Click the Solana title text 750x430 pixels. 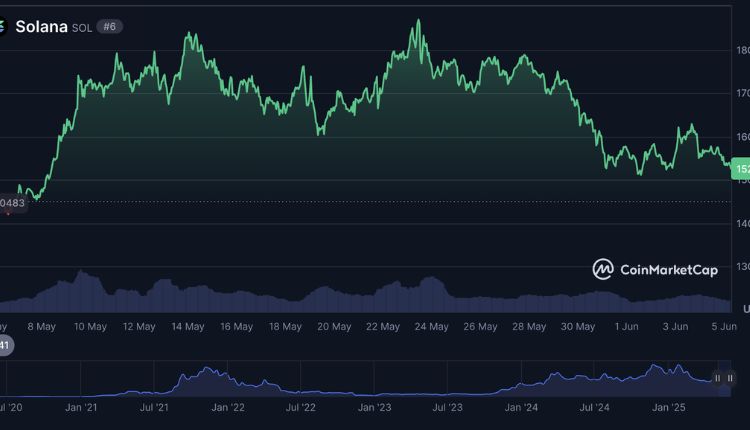click(41, 27)
